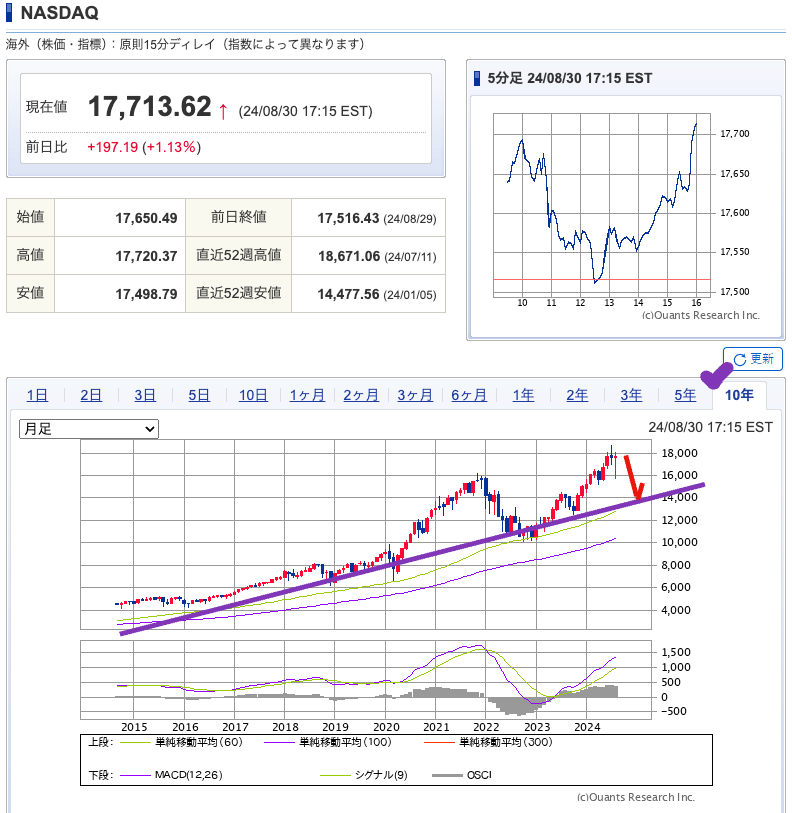Select the 5日 chart period tab
The width and height of the screenshot is (792, 813).
pos(199,395)
